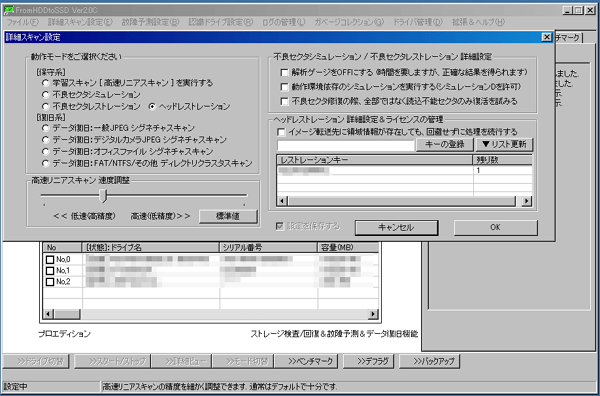
Task: Click No column header in drive list
Action: coord(62,247)
